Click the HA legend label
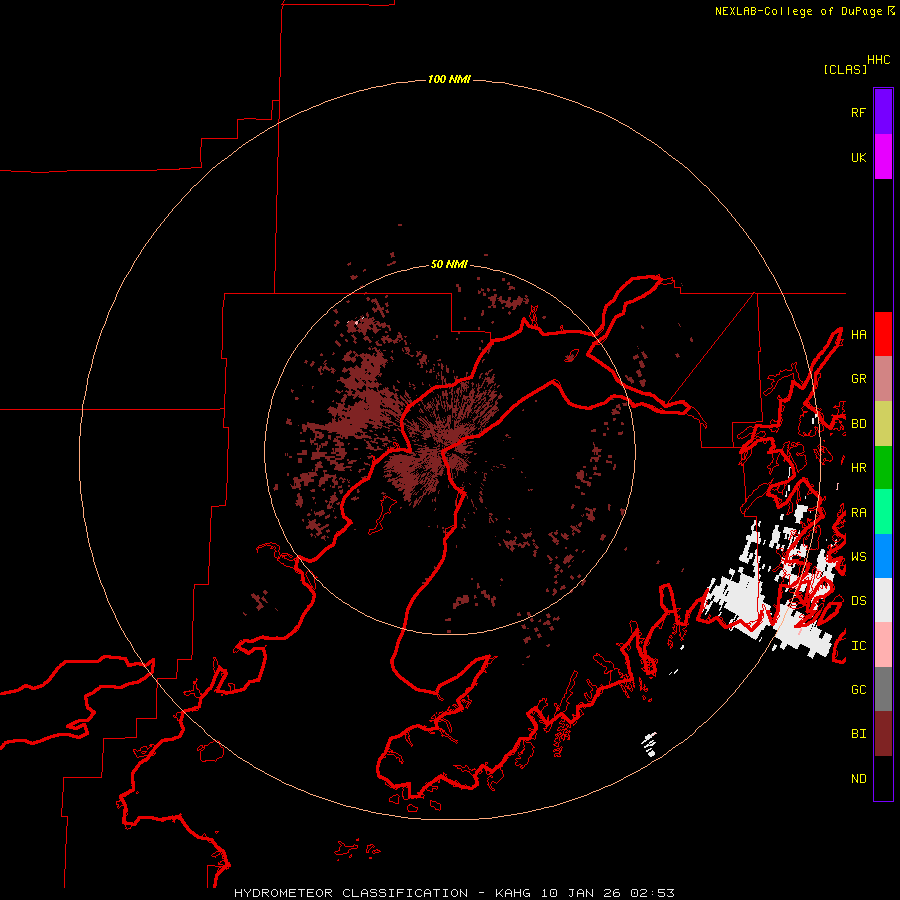The width and height of the screenshot is (900, 900). tap(859, 334)
